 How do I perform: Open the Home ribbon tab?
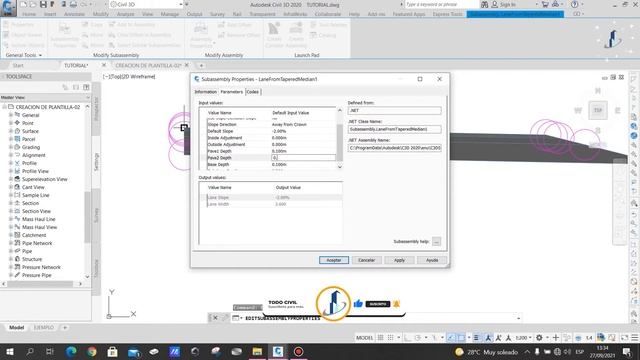pyautogui.click(x=29, y=14)
